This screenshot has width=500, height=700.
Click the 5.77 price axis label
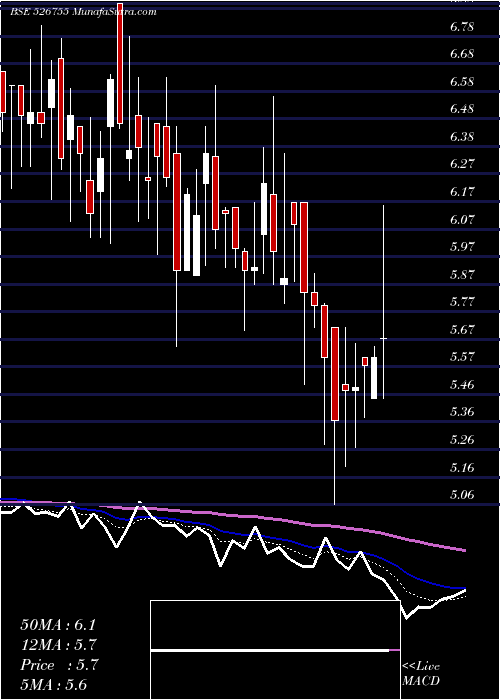pyautogui.click(x=462, y=302)
